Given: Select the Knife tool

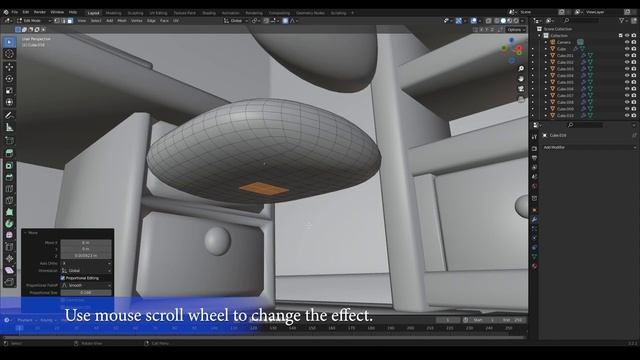Looking at the screenshot, I should pos(9,200).
